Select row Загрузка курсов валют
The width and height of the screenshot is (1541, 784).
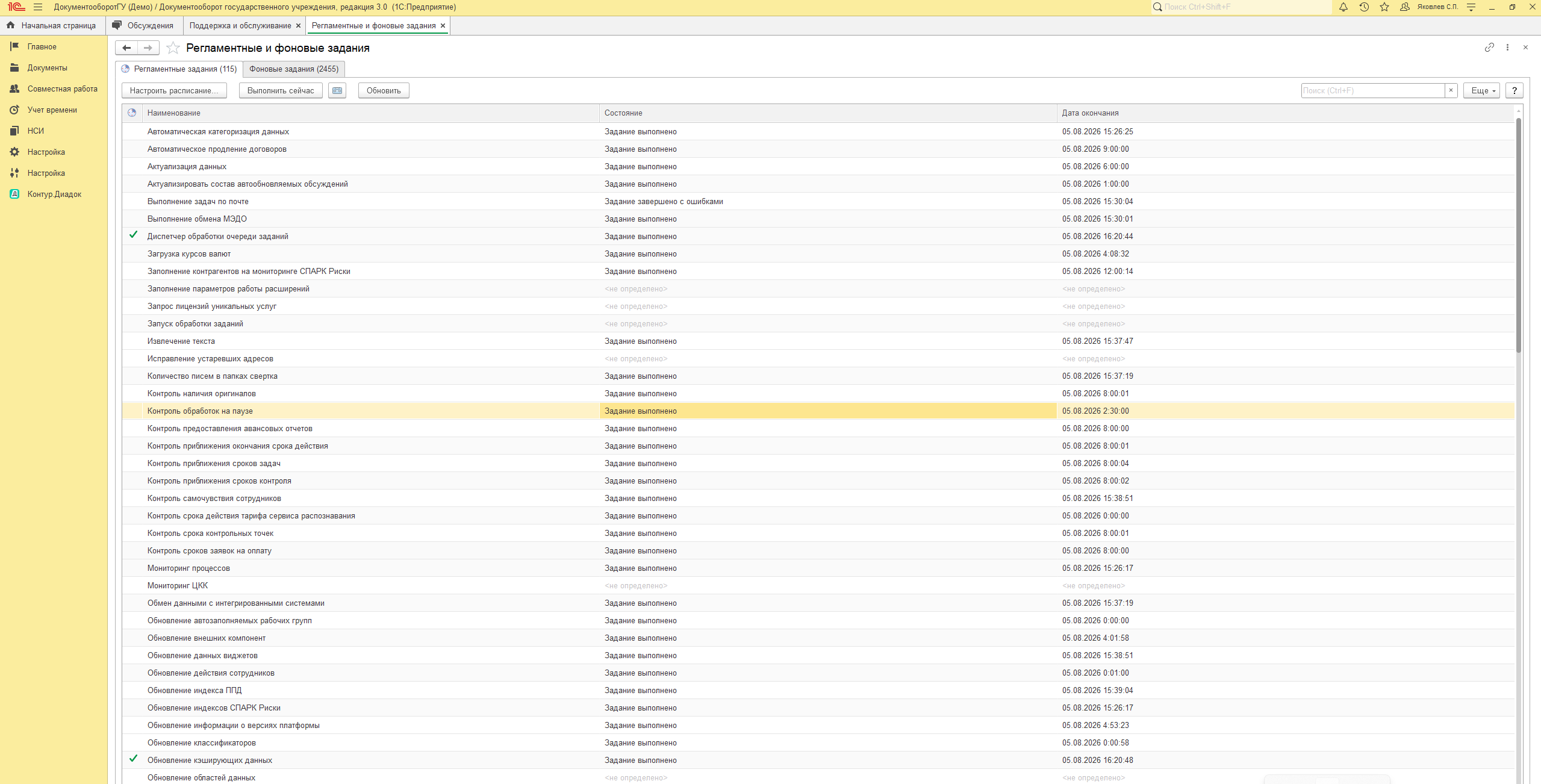(818, 254)
